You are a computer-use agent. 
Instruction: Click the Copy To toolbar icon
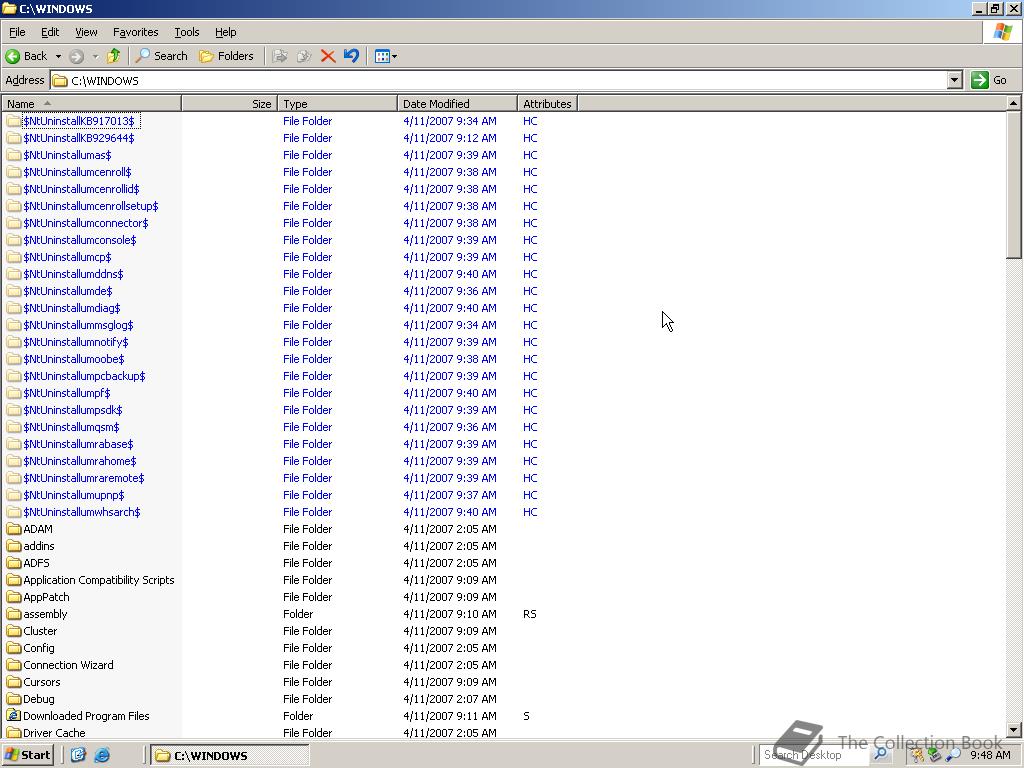[x=304, y=56]
